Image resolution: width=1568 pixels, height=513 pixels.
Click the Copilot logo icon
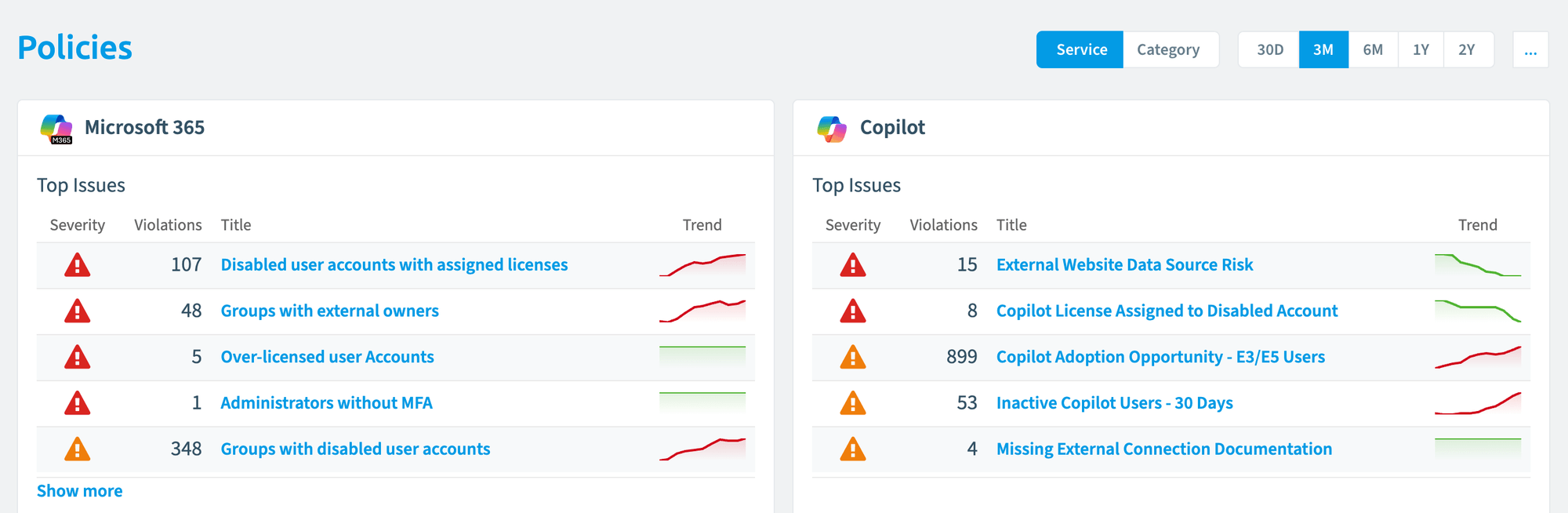coord(832,129)
